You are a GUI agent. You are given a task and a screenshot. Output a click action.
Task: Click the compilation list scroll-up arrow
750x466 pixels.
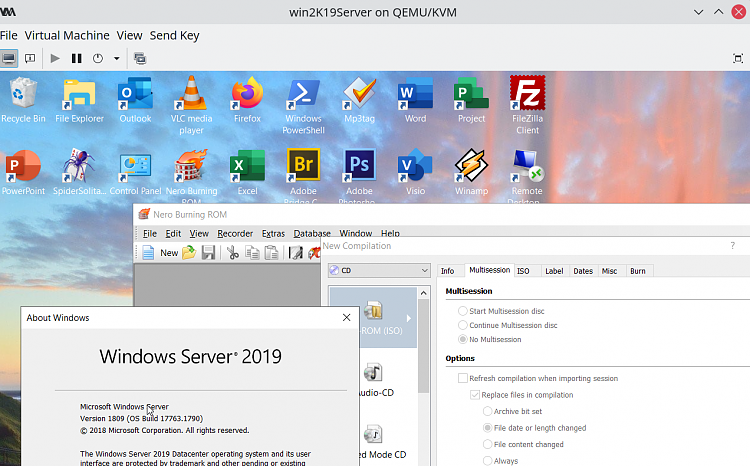click(x=424, y=293)
